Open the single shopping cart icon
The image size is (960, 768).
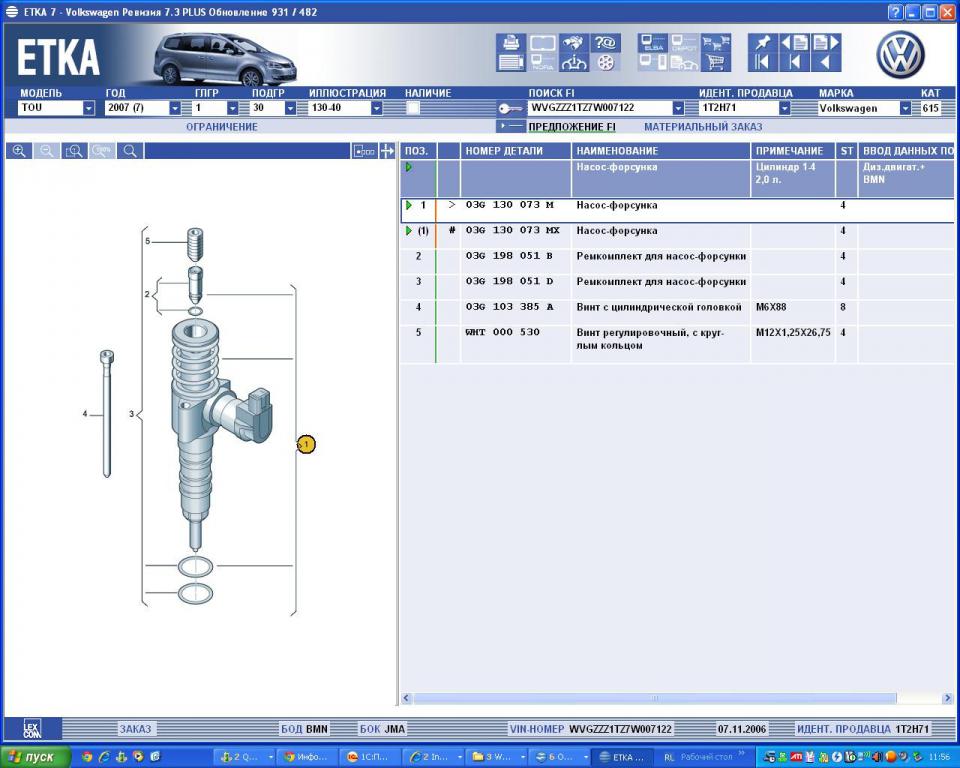pyautogui.click(x=715, y=62)
